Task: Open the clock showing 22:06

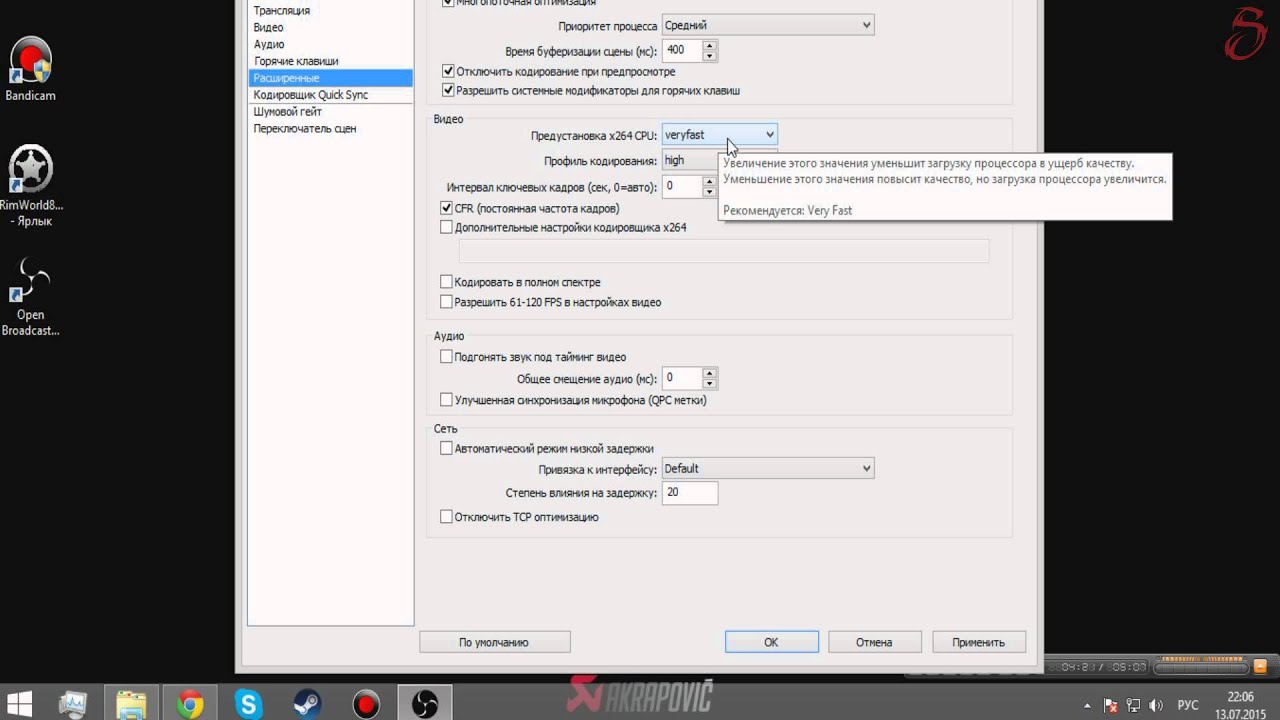Action: pos(1240,705)
